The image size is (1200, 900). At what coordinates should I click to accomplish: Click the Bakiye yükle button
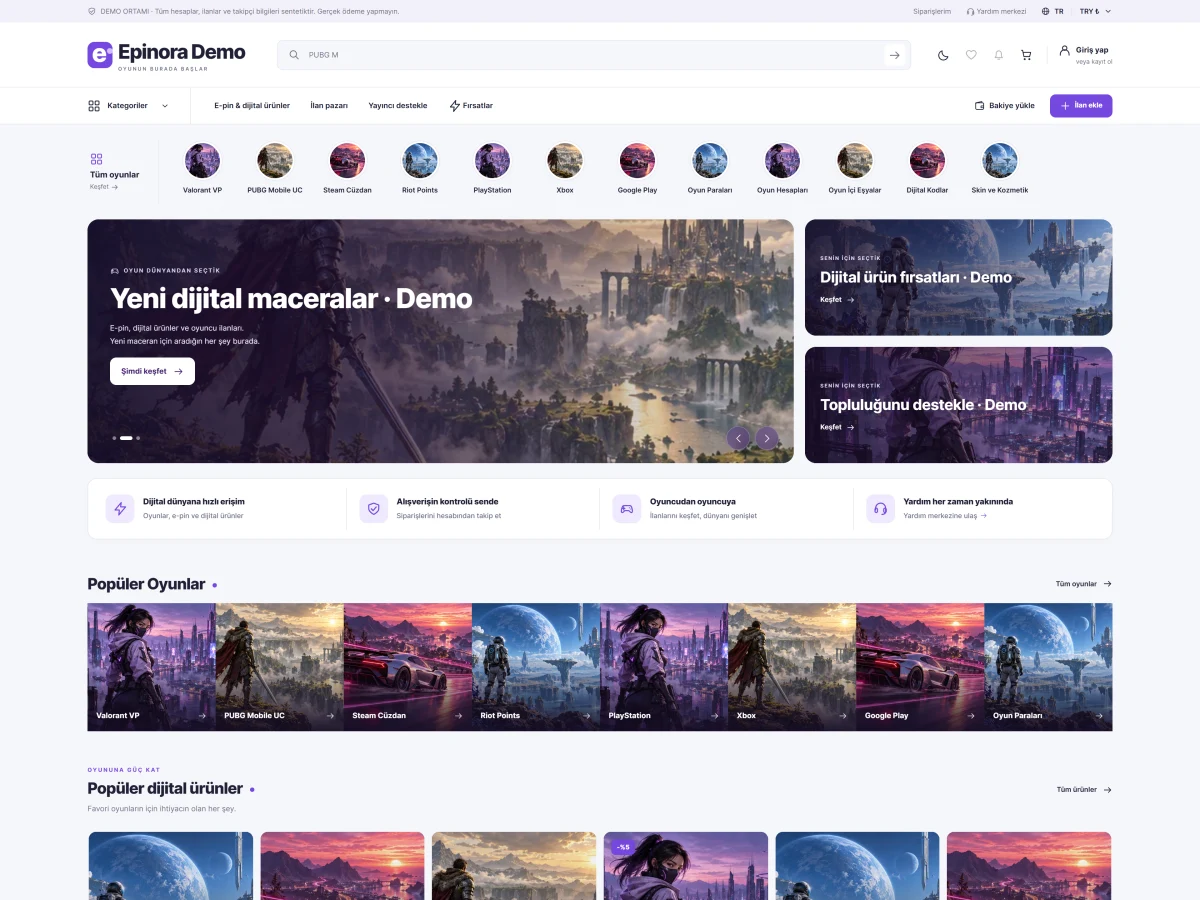click(1005, 106)
